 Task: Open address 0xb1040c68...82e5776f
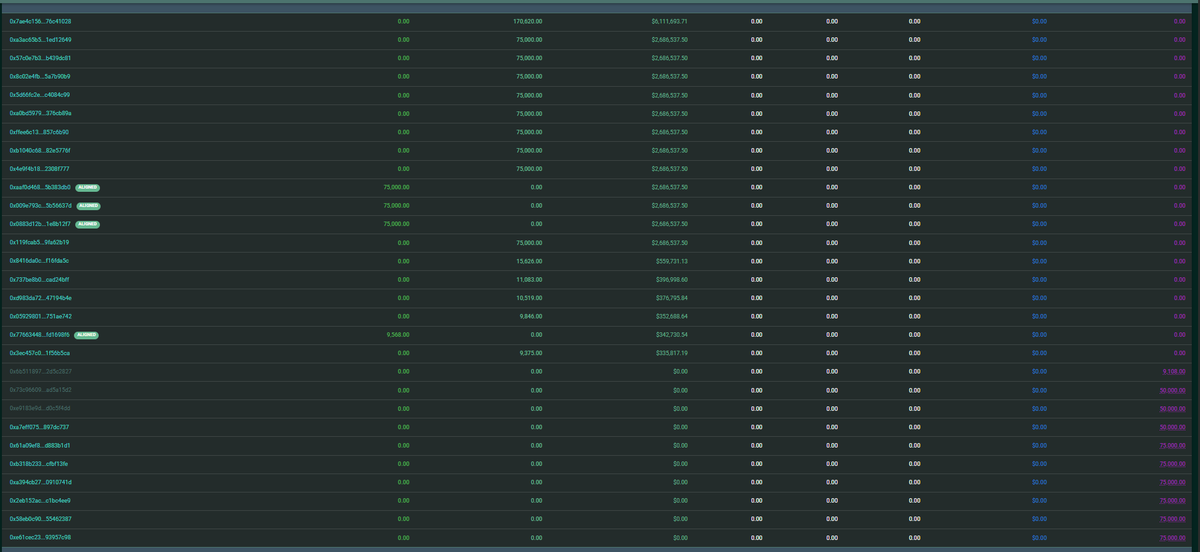coord(40,150)
